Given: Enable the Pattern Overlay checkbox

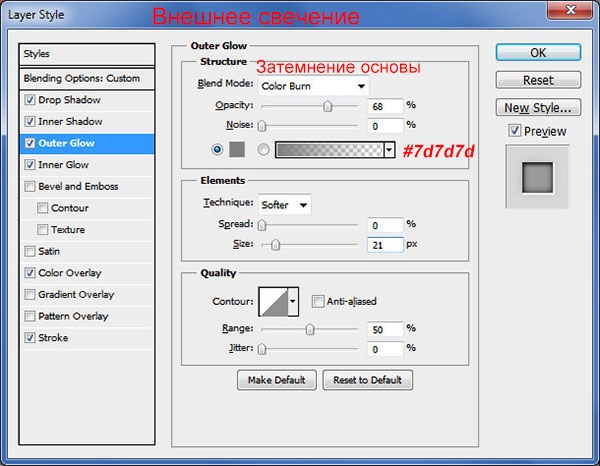Looking at the screenshot, I should coord(30,316).
